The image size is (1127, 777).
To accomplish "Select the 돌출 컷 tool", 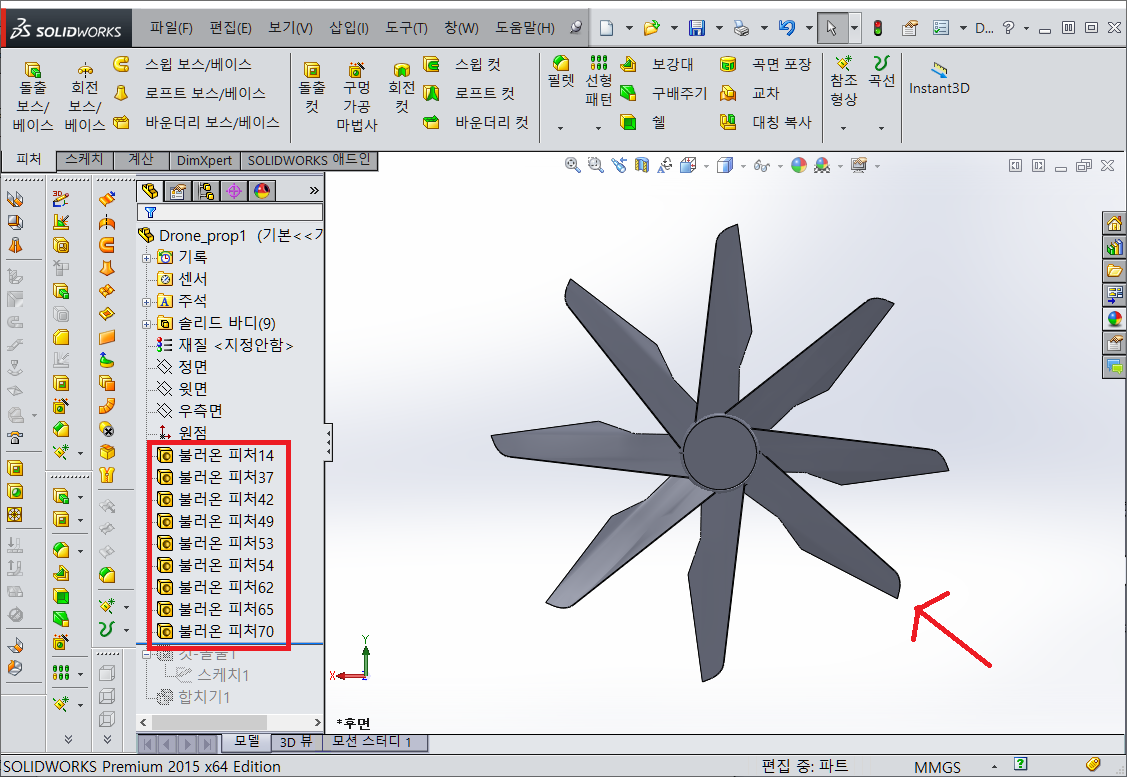I will 312,87.
